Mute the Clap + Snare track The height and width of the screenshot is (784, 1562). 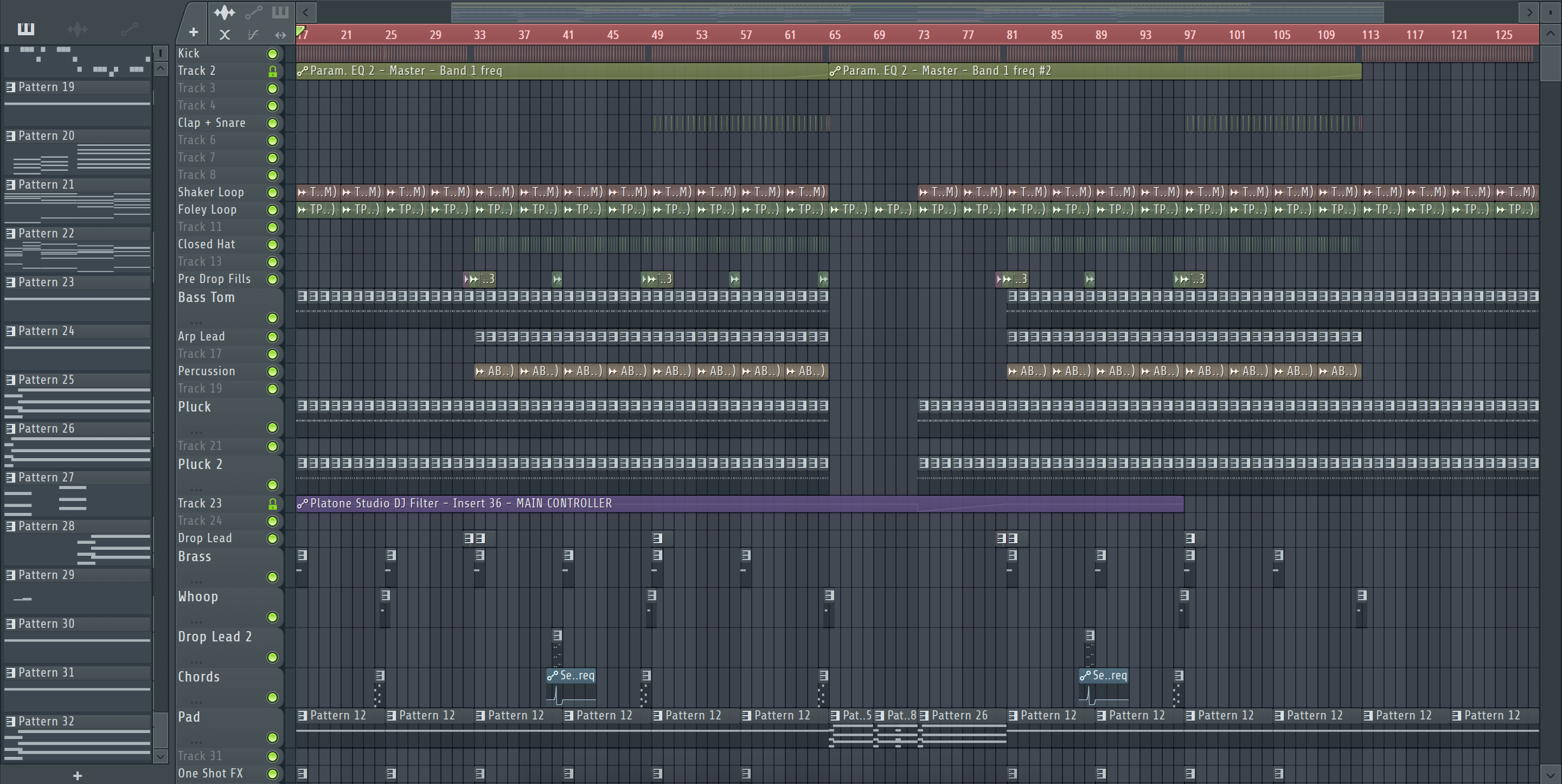coord(273,123)
